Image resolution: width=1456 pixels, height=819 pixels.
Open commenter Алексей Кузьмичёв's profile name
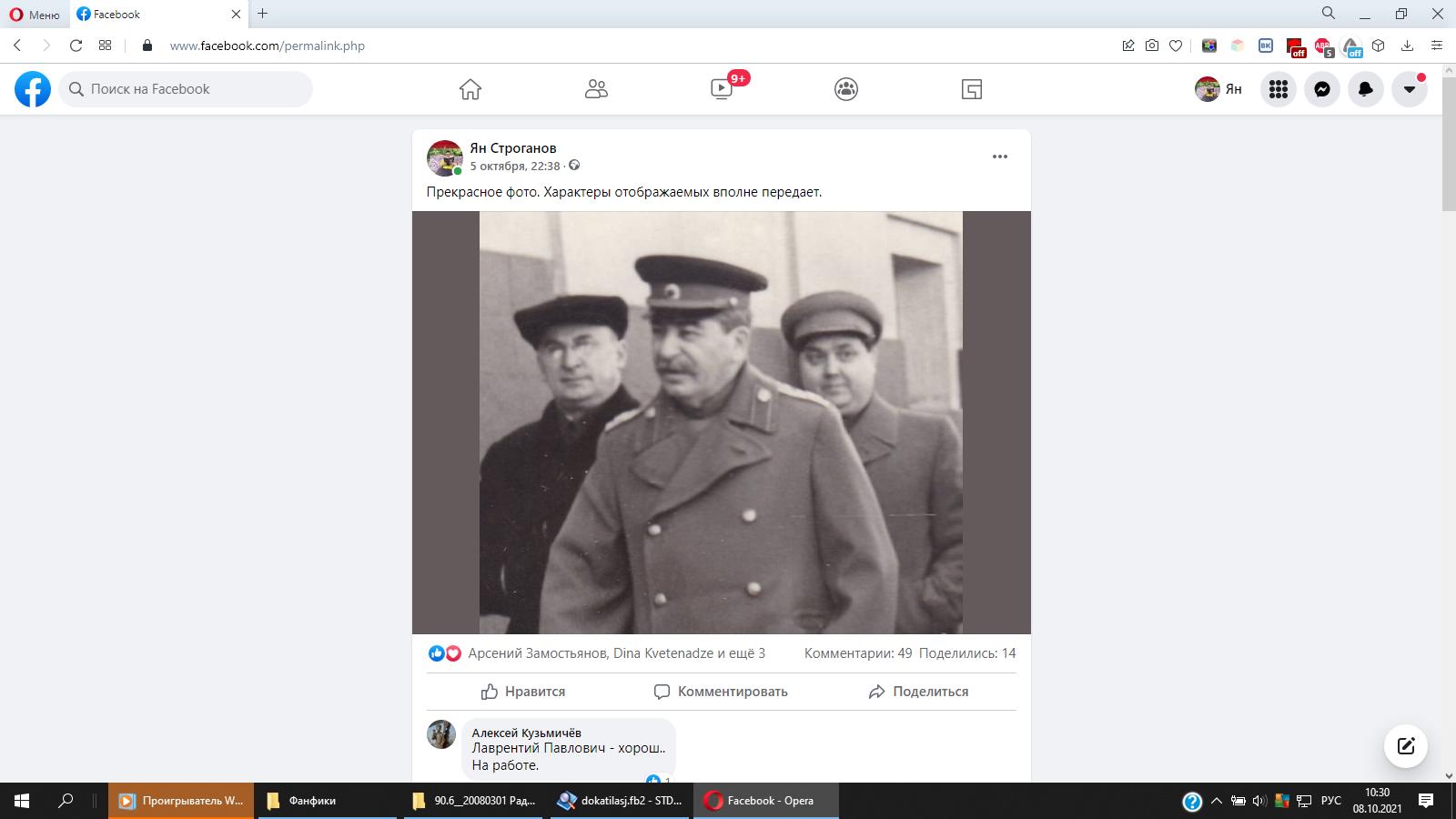(x=527, y=733)
